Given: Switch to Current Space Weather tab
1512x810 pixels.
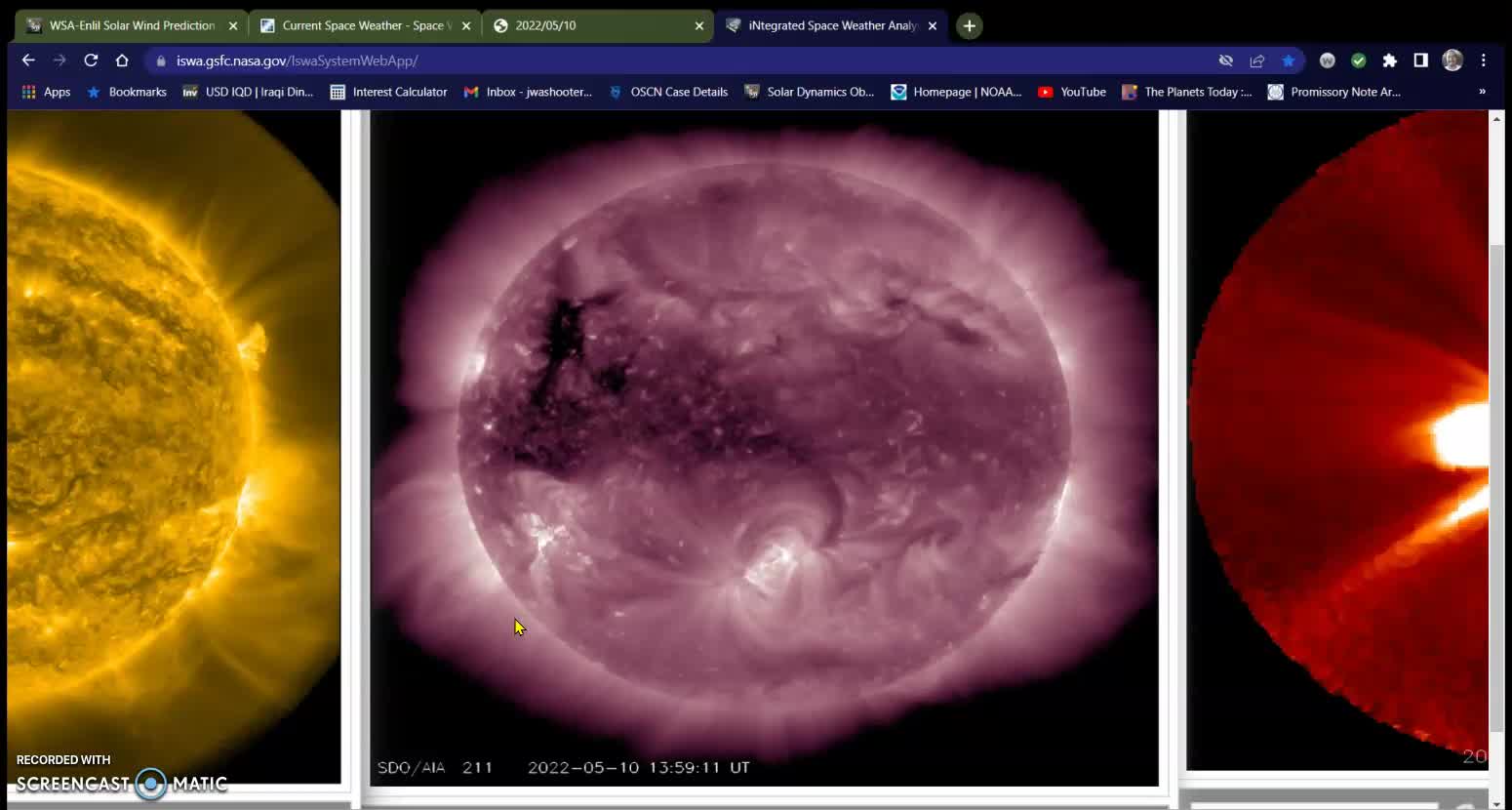Looking at the screenshot, I should pyautogui.click(x=364, y=25).
